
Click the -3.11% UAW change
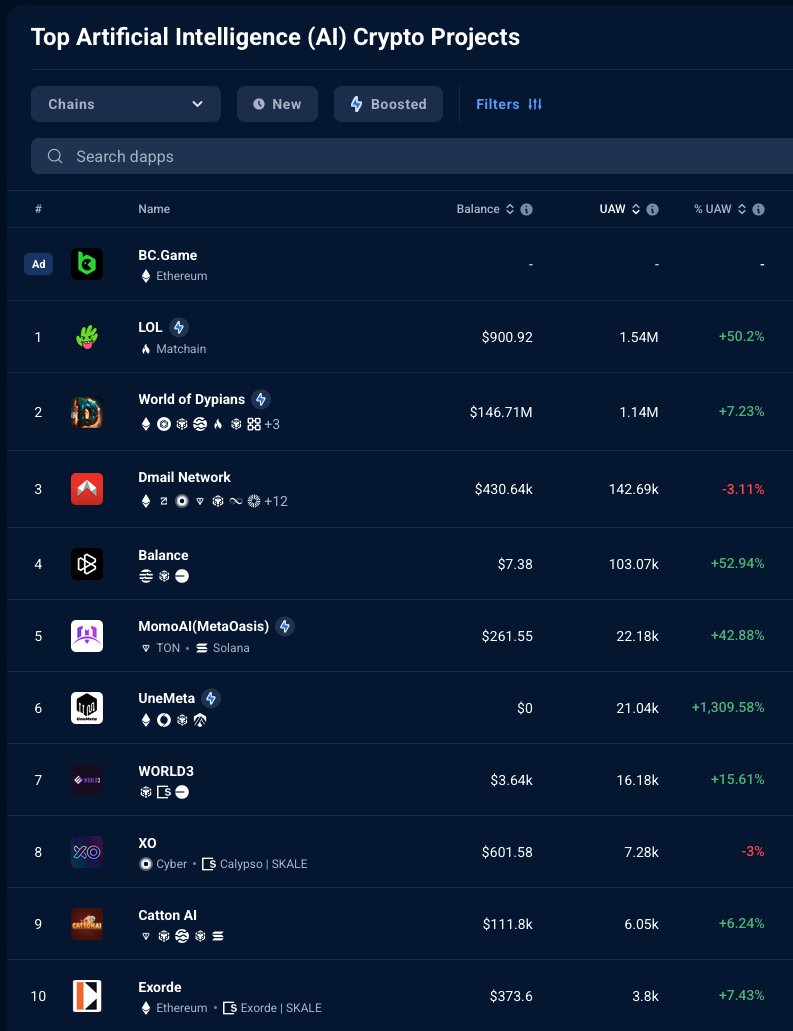click(743, 489)
